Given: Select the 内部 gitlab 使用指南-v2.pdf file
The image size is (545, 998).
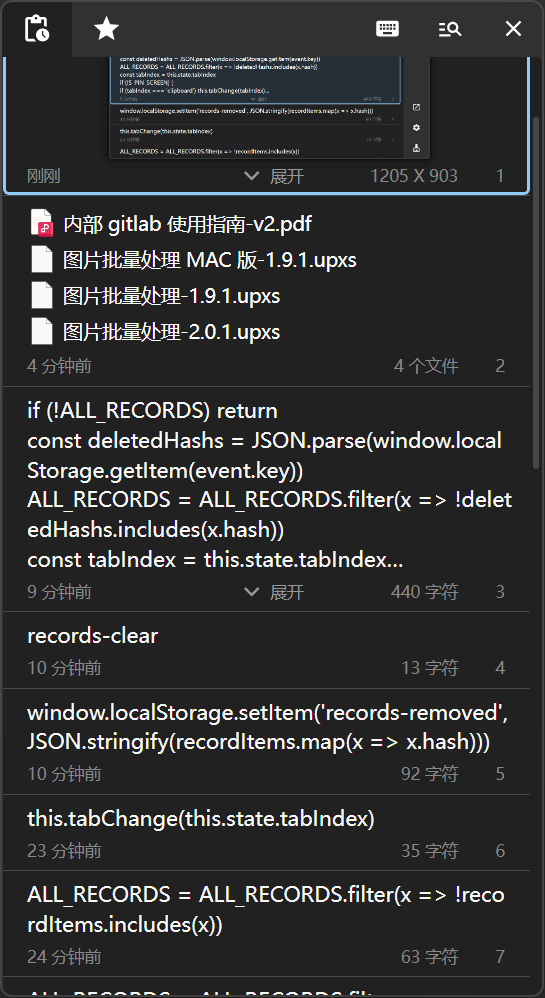Looking at the screenshot, I should pos(187,224).
